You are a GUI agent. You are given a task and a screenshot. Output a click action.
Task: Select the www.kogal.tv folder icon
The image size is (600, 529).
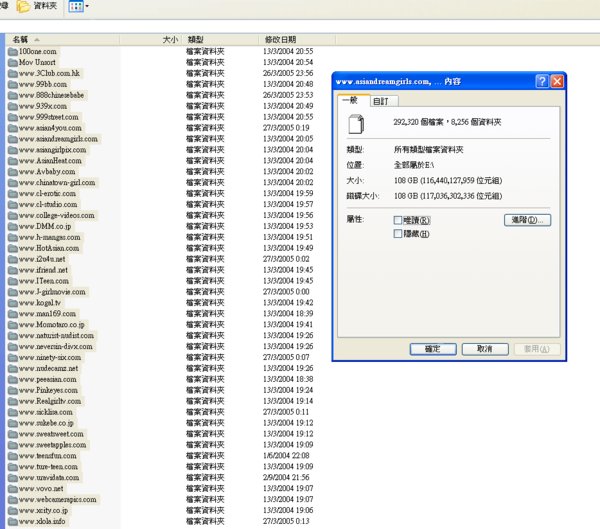click(x=13, y=303)
